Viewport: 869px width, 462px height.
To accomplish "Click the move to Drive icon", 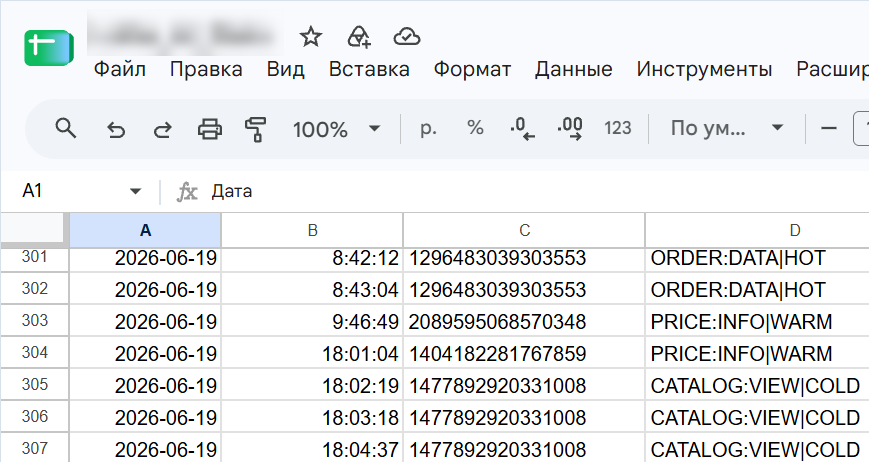I will click(359, 37).
